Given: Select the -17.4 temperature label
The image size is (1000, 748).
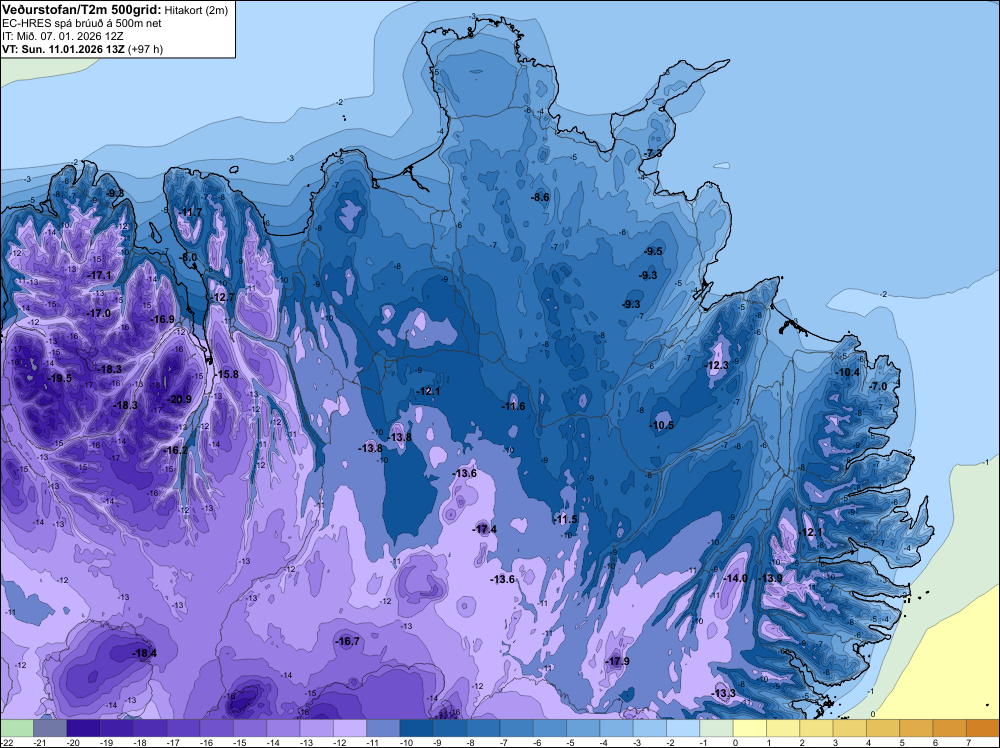Looking at the screenshot, I should pos(485,529).
